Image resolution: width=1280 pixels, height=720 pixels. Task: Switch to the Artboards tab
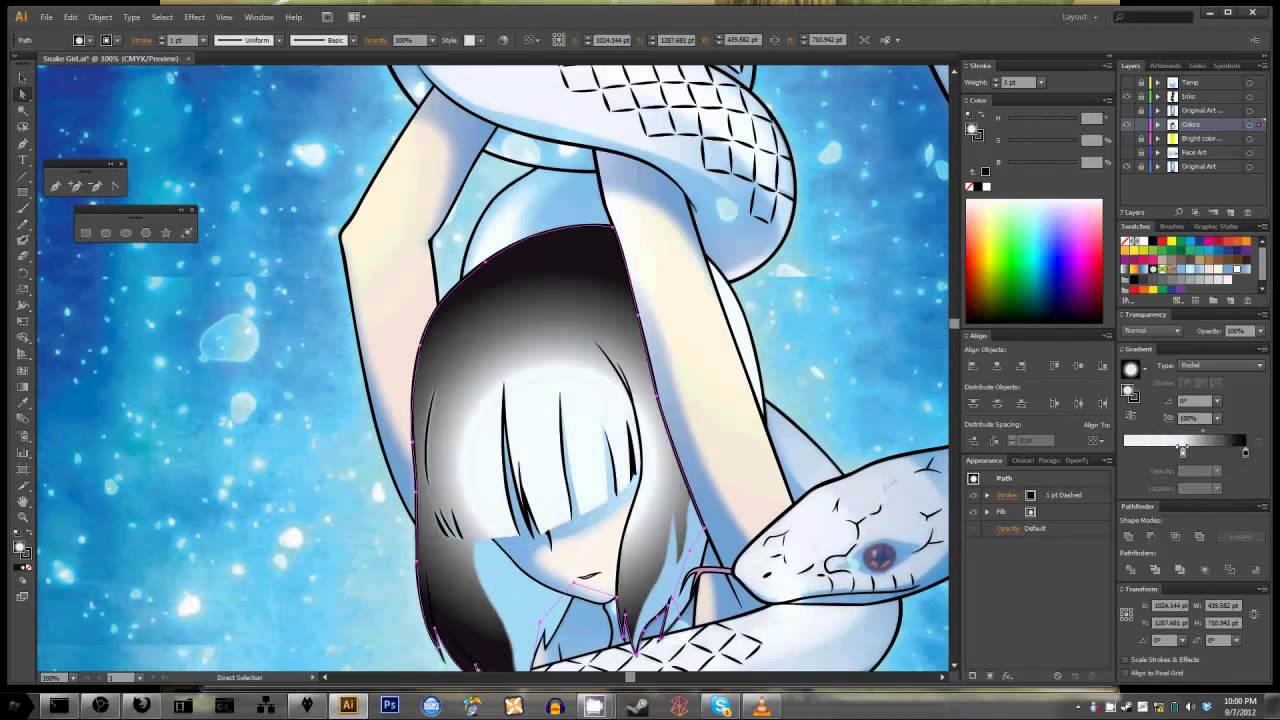click(x=1165, y=66)
